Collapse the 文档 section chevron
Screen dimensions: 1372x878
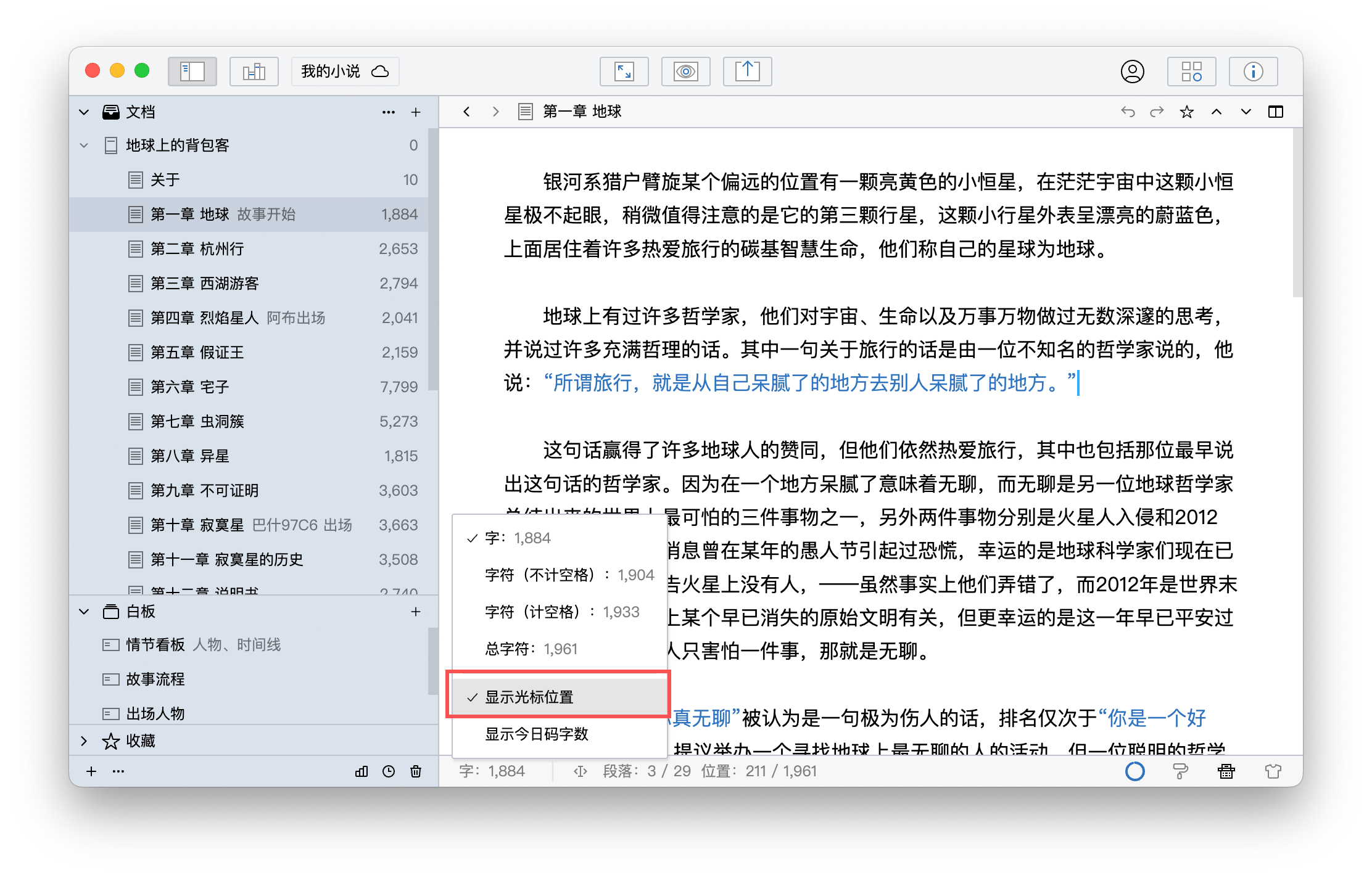pyautogui.click(x=85, y=112)
